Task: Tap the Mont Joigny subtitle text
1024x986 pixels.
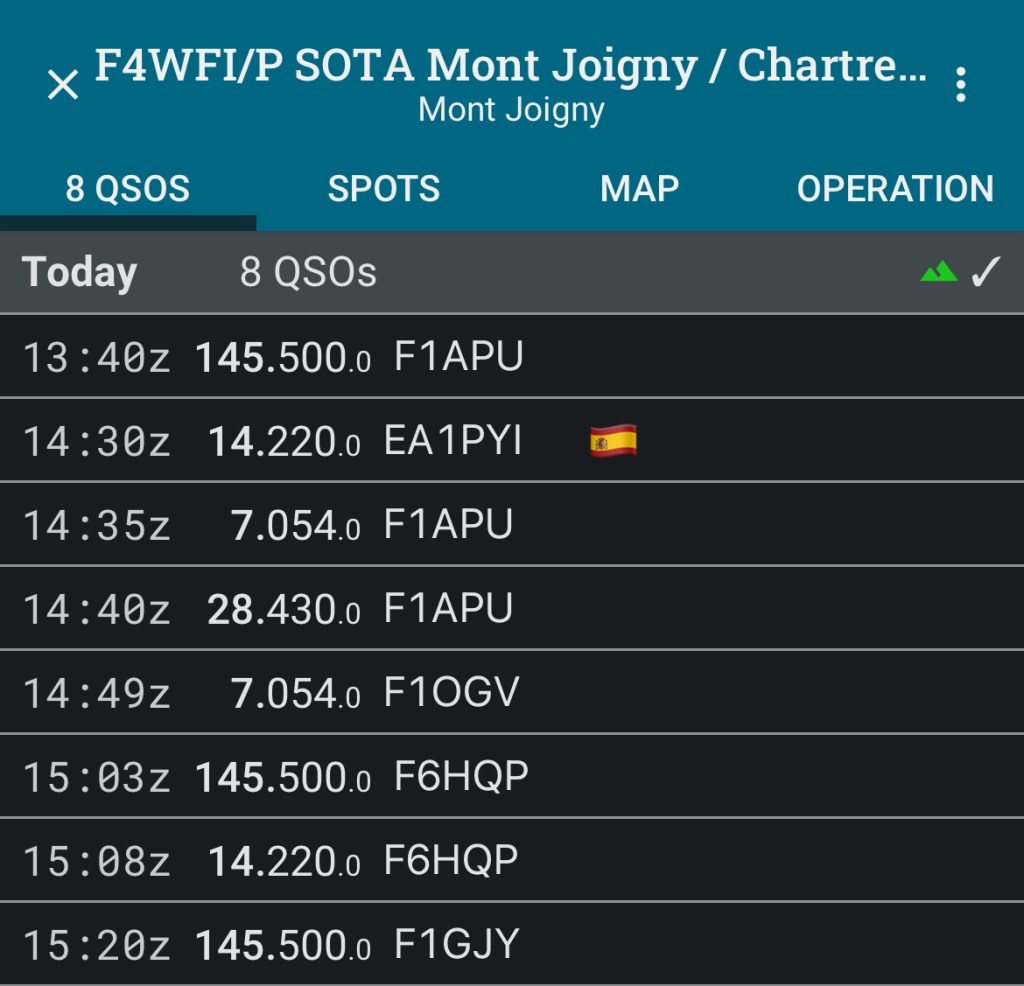Action: [511, 109]
